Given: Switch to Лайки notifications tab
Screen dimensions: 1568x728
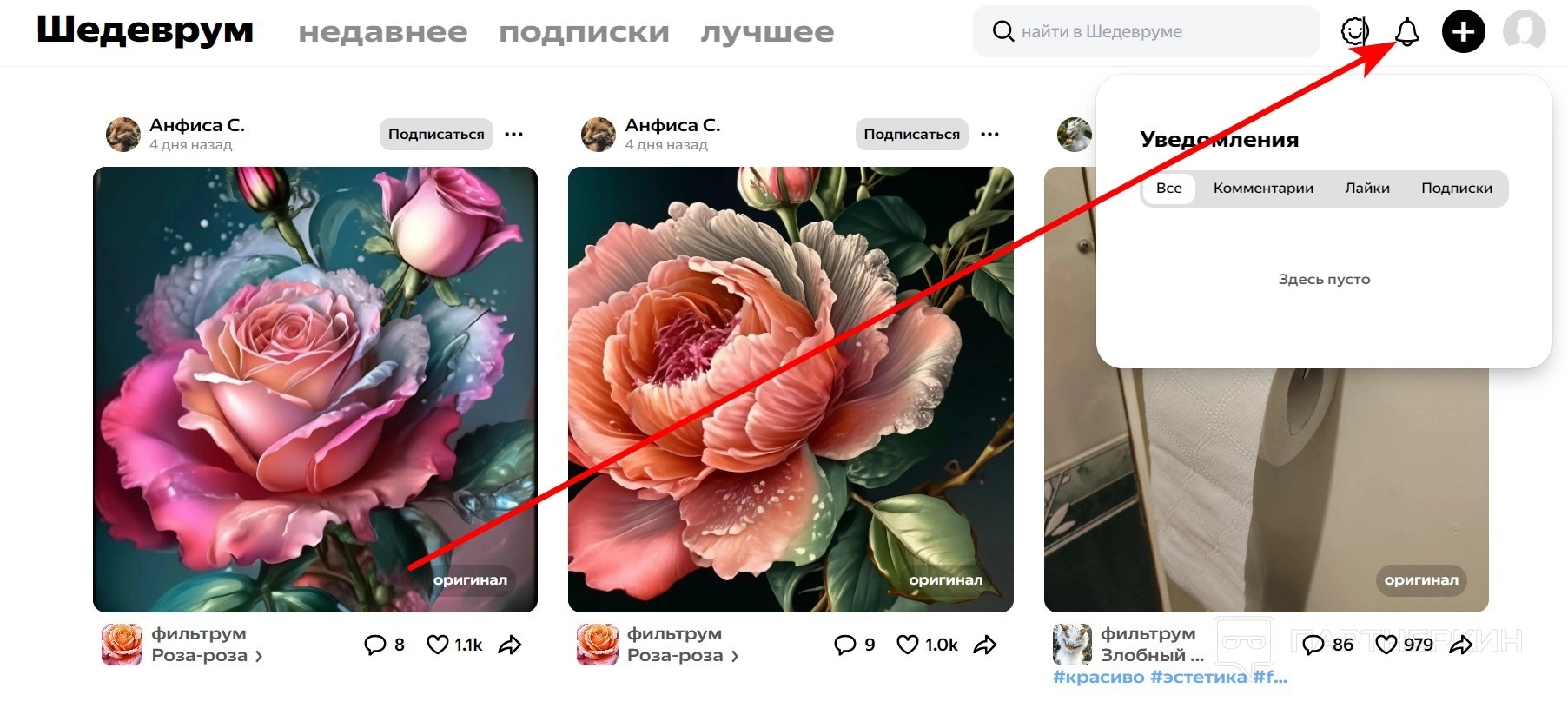Looking at the screenshot, I should coord(1366,189).
